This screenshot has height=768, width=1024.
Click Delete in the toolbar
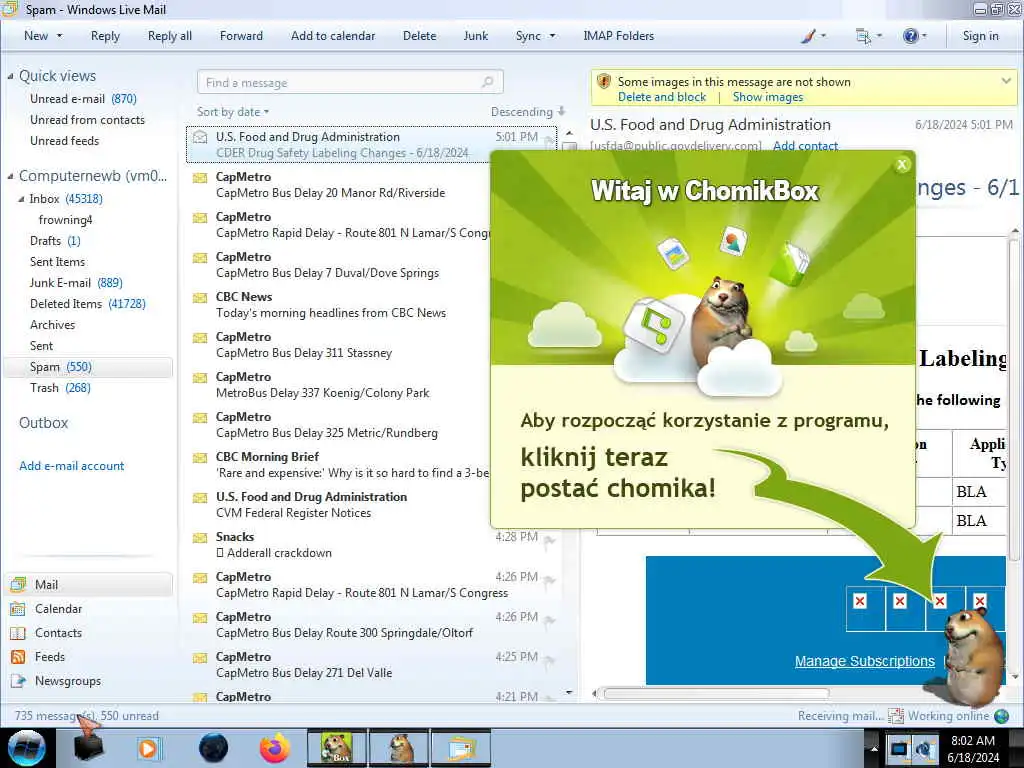tap(419, 36)
